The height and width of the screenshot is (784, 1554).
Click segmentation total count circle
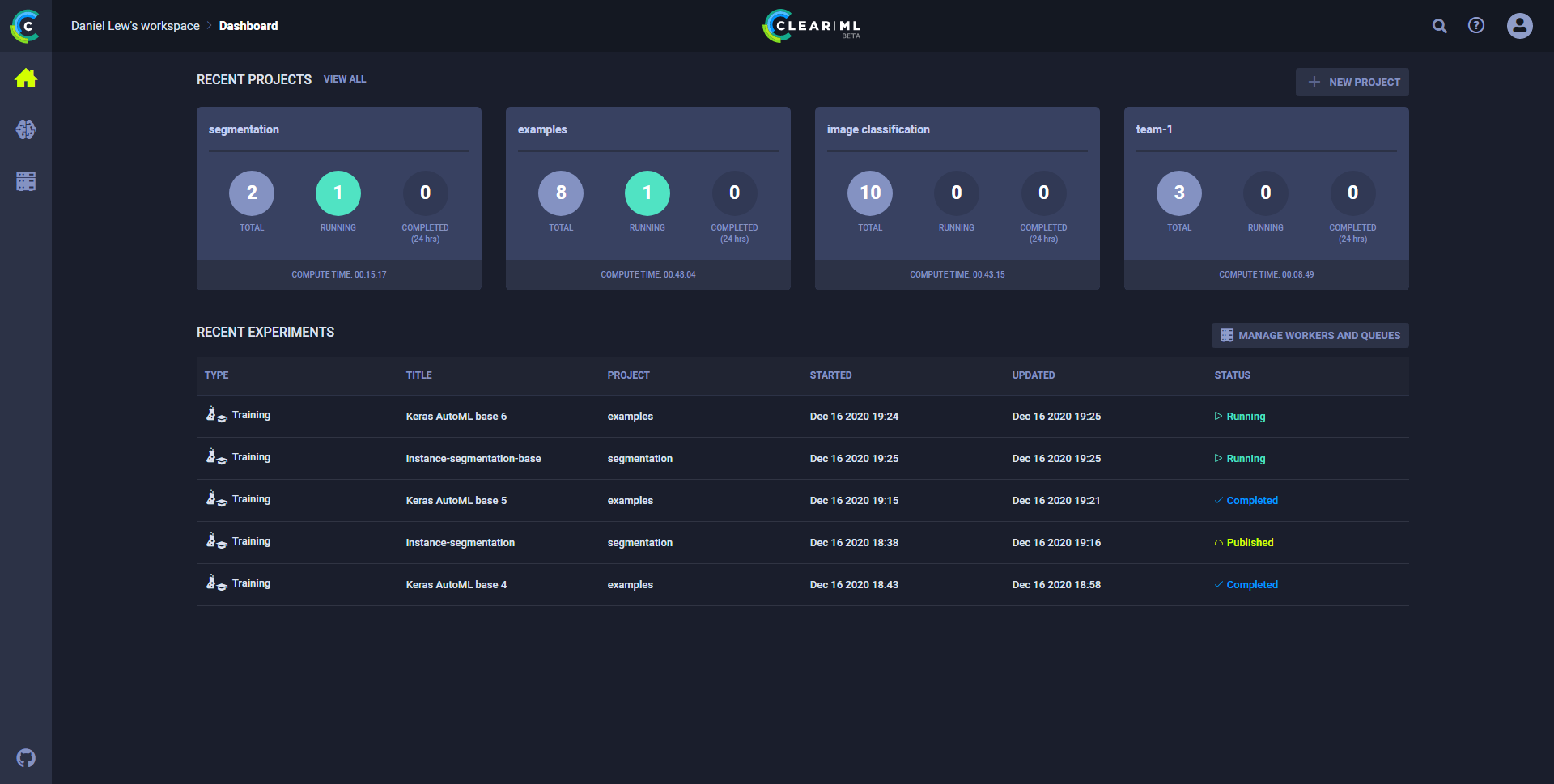point(252,193)
